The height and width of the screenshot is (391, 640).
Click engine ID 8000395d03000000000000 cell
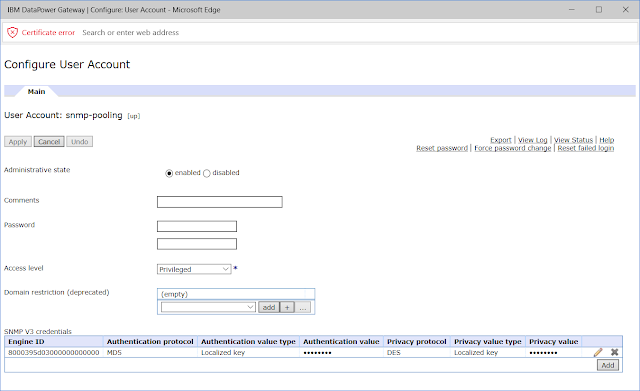point(53,353)
